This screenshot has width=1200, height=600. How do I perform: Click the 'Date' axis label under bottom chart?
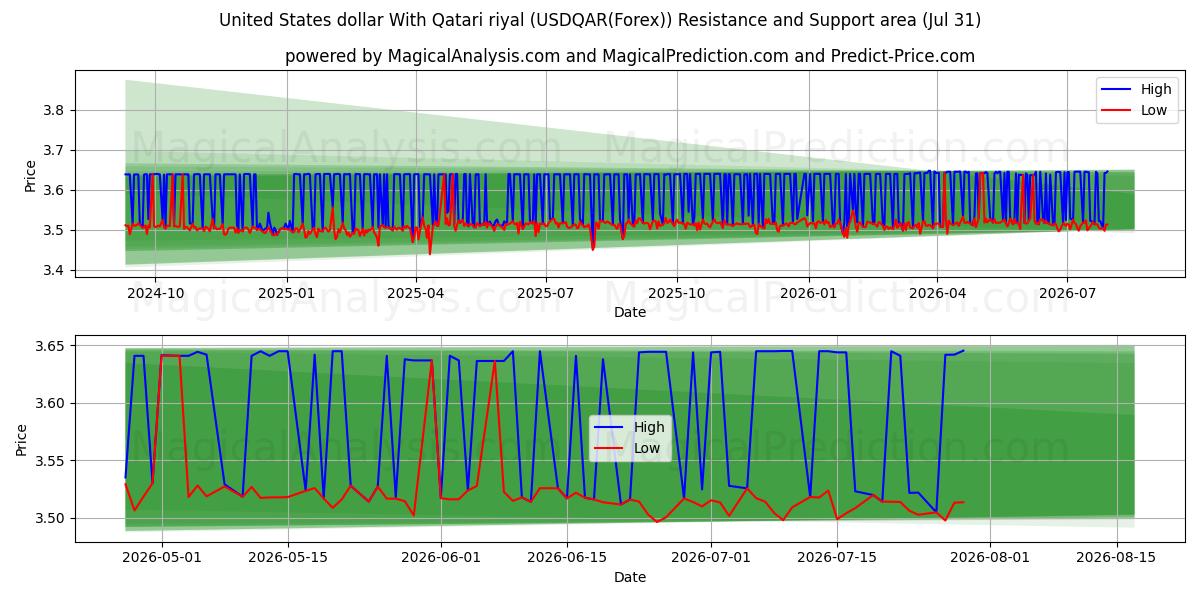pyautogui.click(x=630, y=577)
